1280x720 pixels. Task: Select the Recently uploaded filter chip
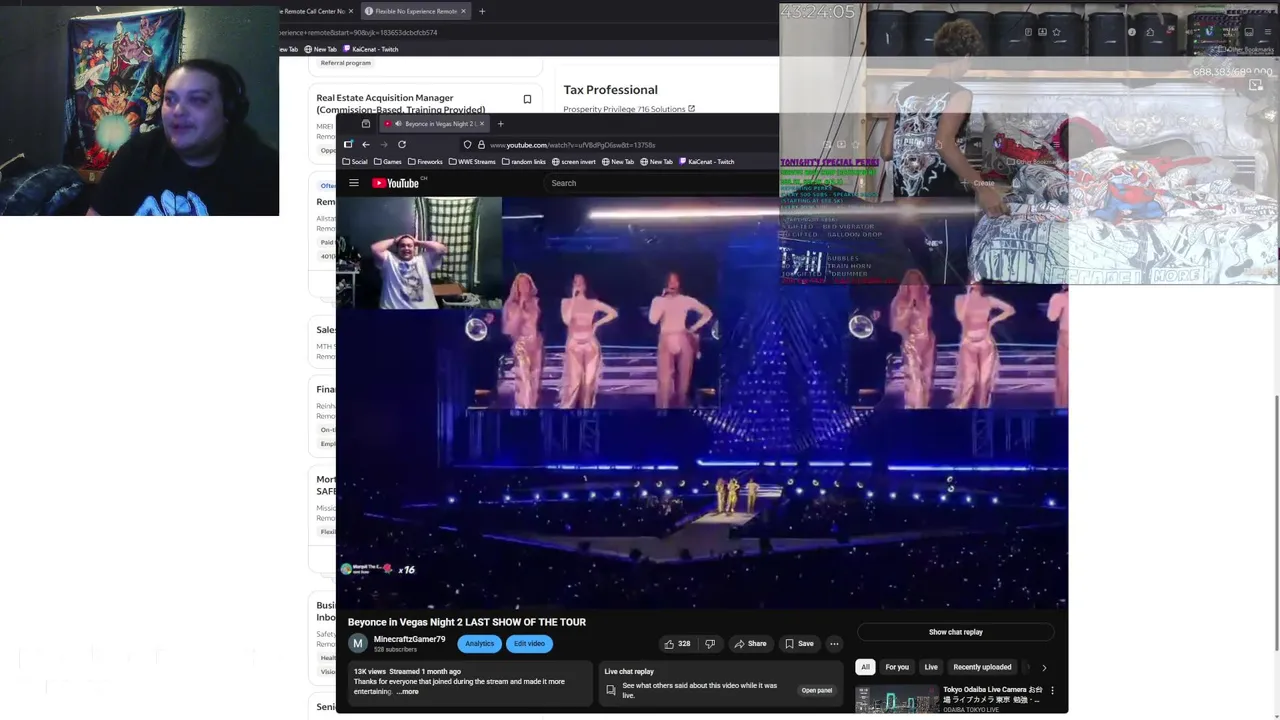pyautogui.click(x=982, y=667)
